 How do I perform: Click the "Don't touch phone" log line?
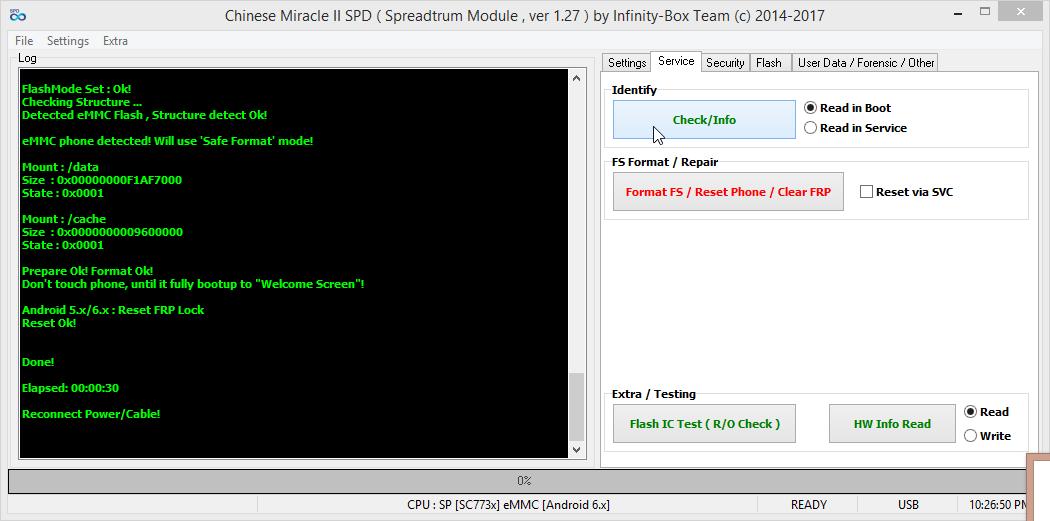(193, 285)
